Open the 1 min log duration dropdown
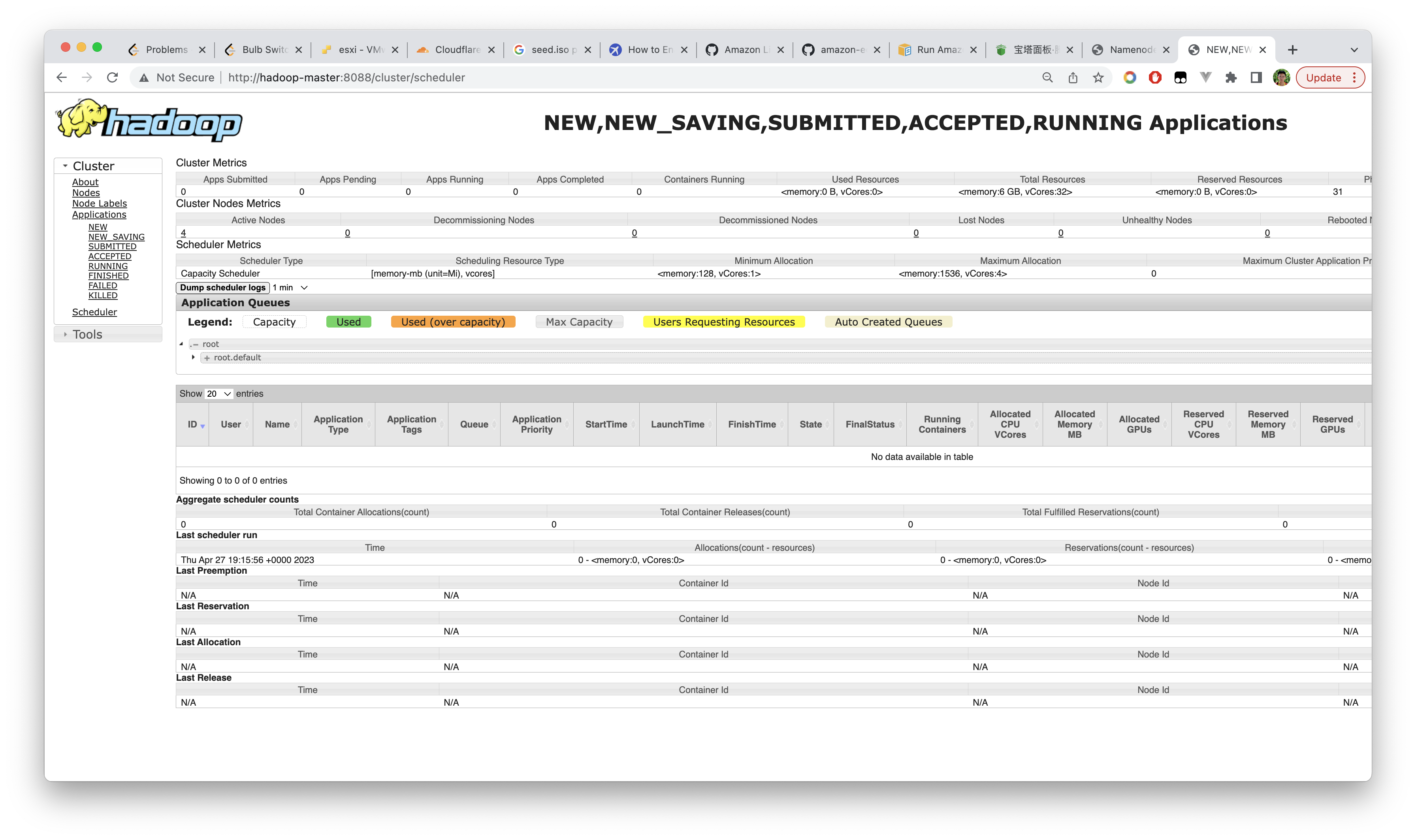Image resolution: width=1416 pixels, height=840 pixels. [290, 288]
